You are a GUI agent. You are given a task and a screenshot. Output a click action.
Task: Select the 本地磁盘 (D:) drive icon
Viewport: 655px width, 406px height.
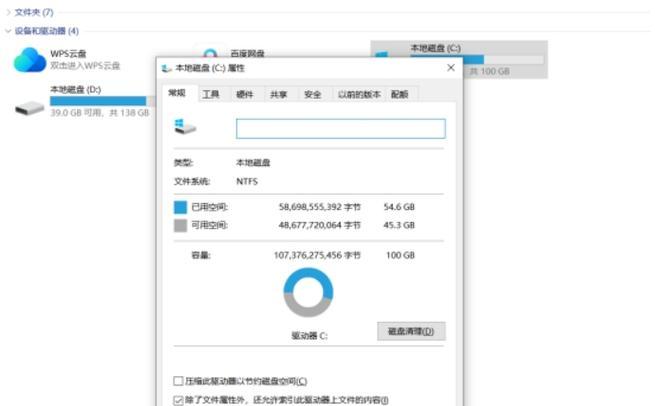tap(29, 108)
